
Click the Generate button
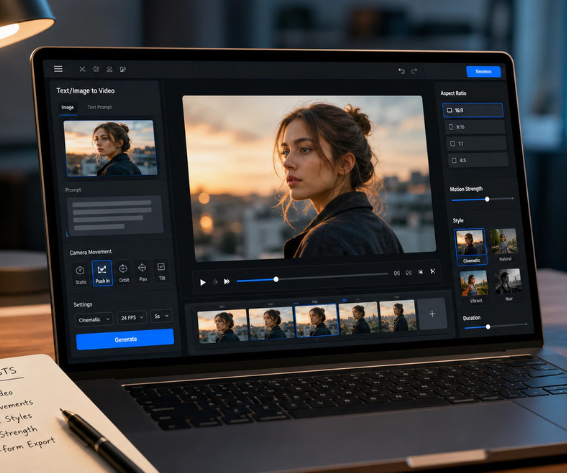coord(125,339)
